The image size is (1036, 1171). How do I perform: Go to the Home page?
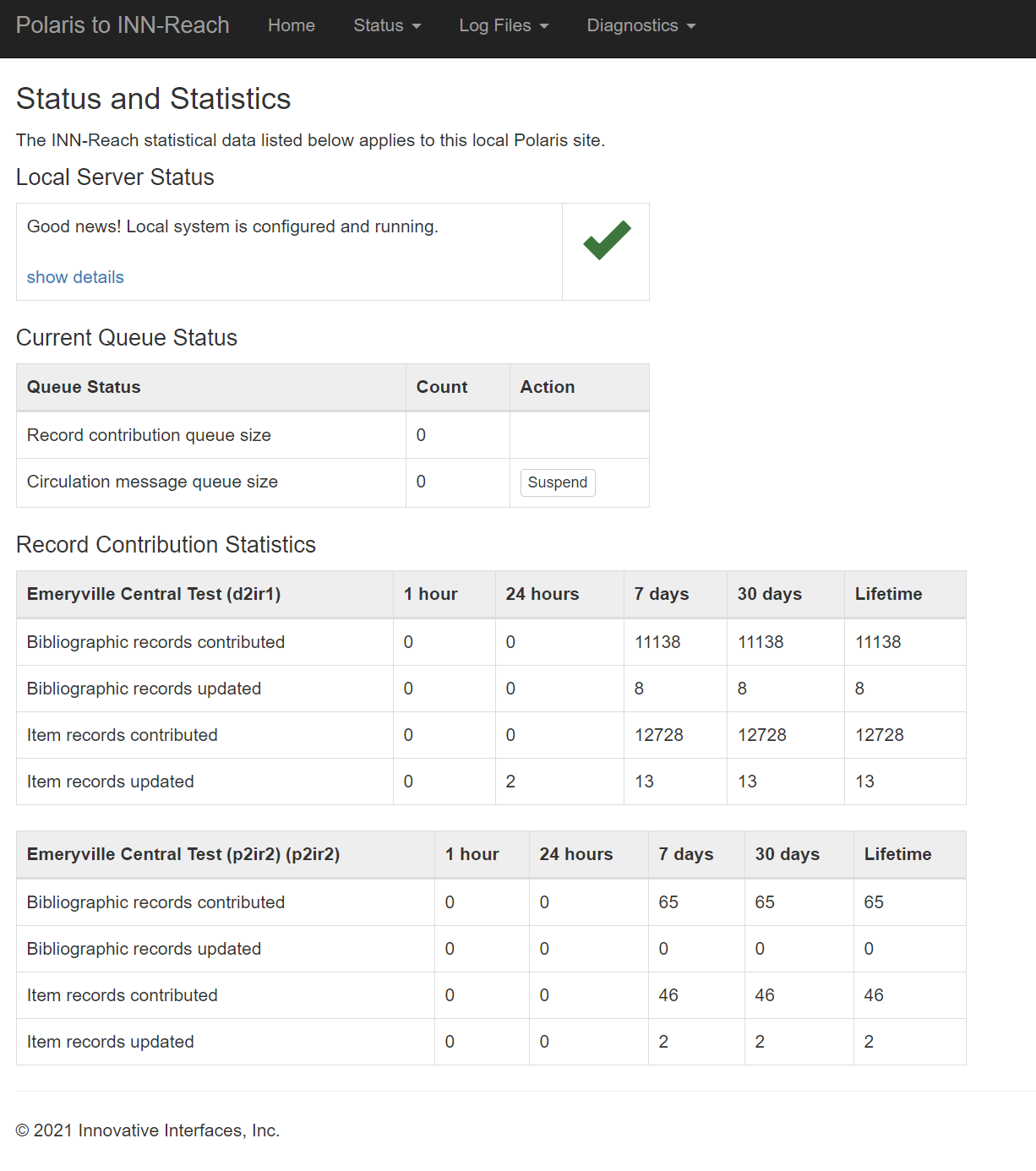click(x=292, y=25)
